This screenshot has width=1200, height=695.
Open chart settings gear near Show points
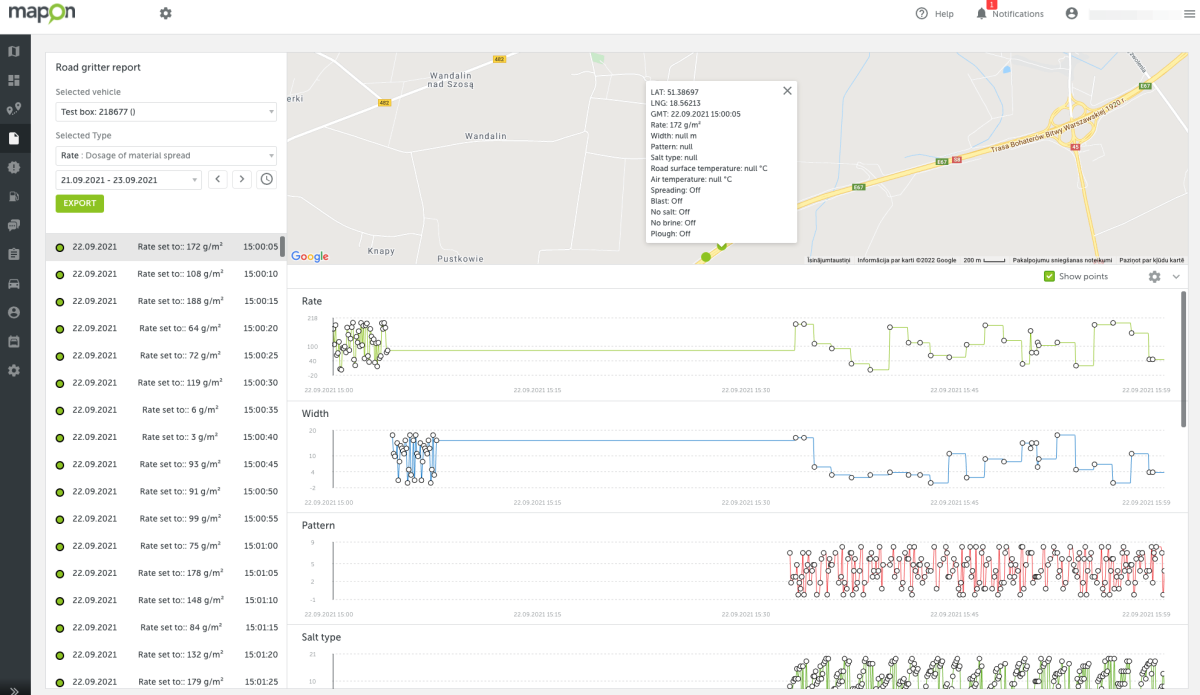1154,277
